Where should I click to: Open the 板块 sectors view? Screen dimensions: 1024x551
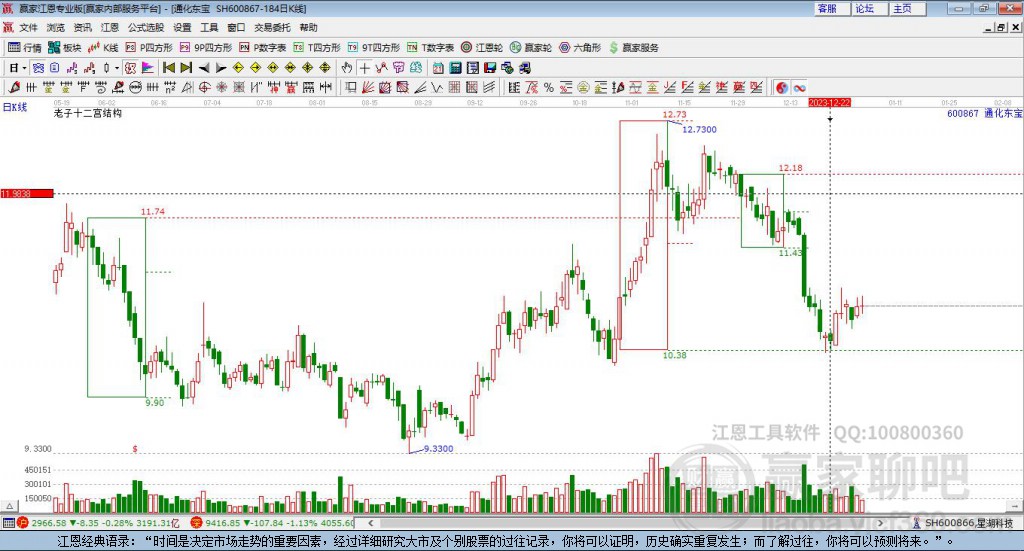64,48
